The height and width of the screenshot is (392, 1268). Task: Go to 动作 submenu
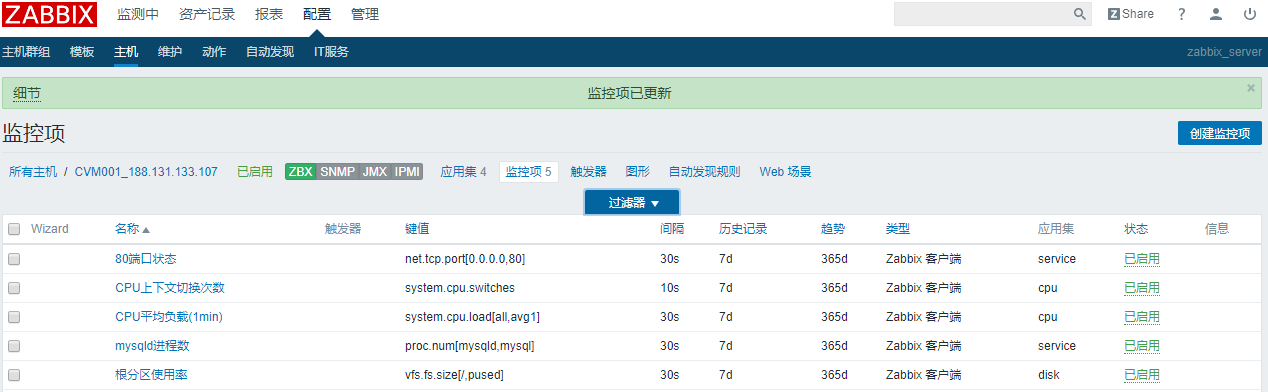pos(214,52)
